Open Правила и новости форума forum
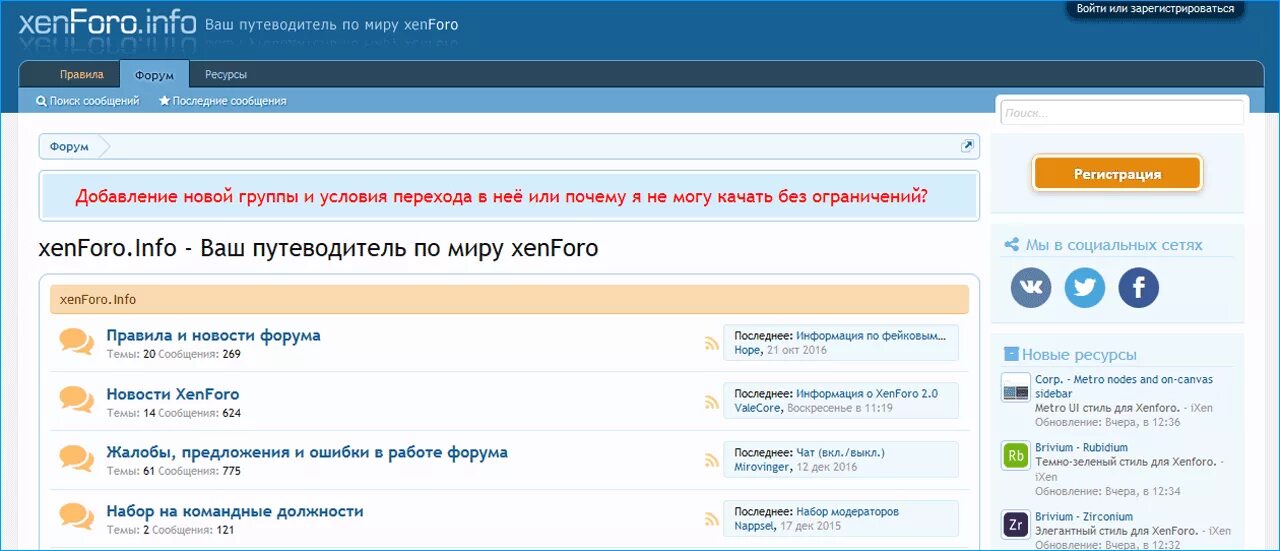Image resolution: width=1280 pixels, height=551 pixels. coord(214,336)
